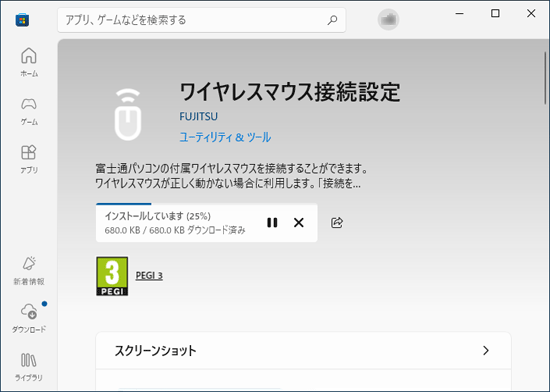
Task: Maximize the Microsoft Store window
Action: click(495, 13)
